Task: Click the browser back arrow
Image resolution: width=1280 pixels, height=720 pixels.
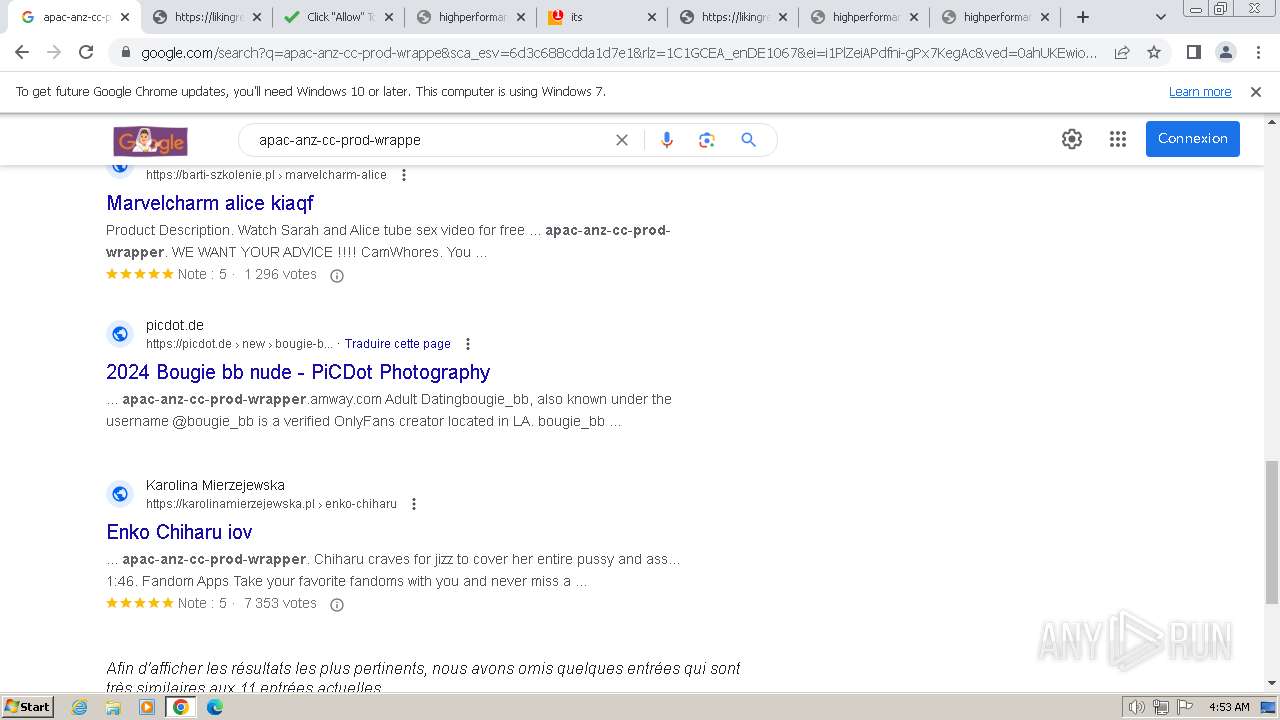Action: tap(22, 52)
